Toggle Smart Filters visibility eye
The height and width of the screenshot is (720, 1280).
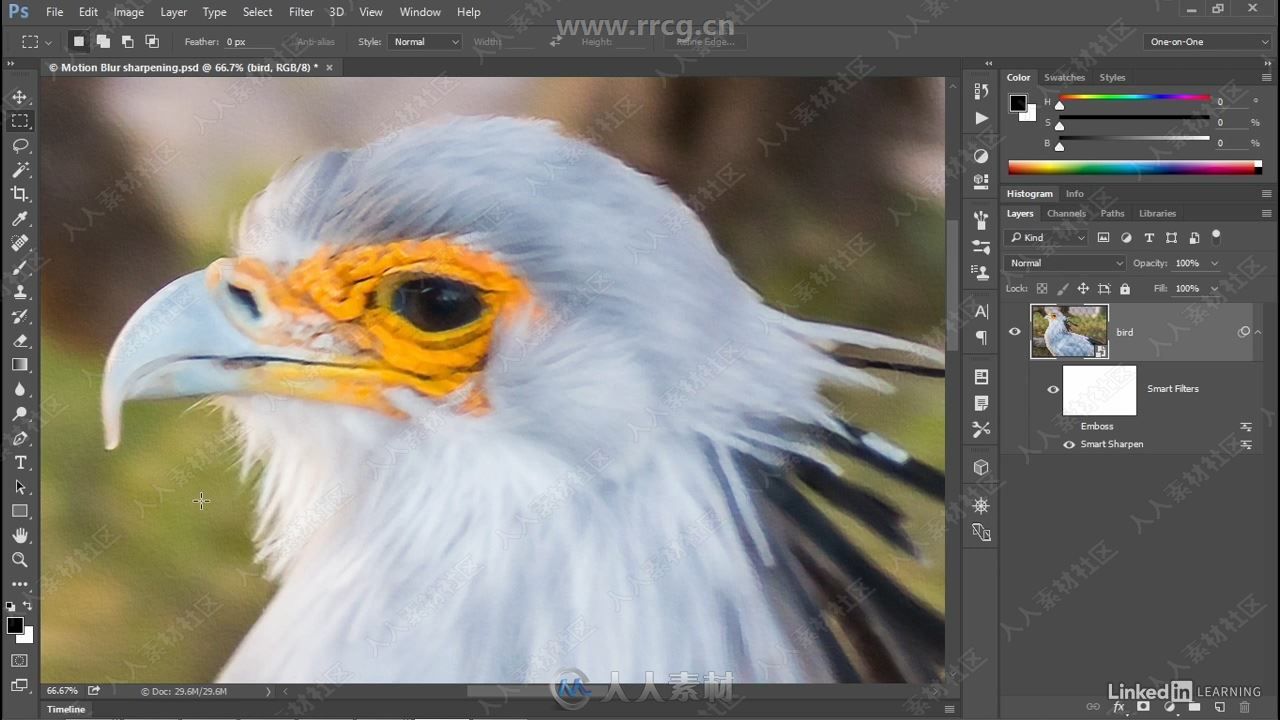pyautogui.click(x=1052, y=389)
